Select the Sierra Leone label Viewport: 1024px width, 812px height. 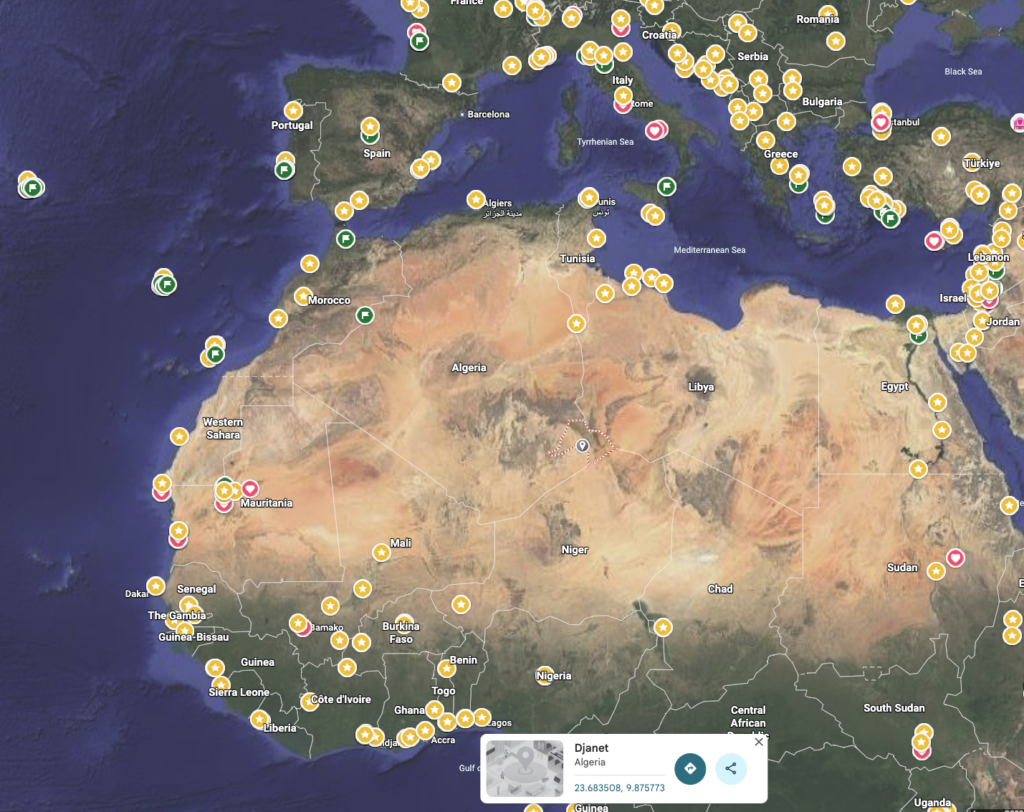coord(239,692)
